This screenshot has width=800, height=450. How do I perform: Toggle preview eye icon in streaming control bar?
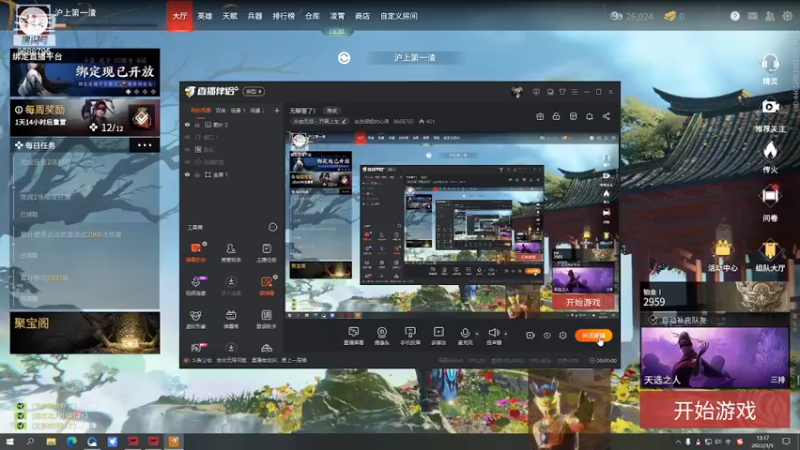(x=546, y=335)
